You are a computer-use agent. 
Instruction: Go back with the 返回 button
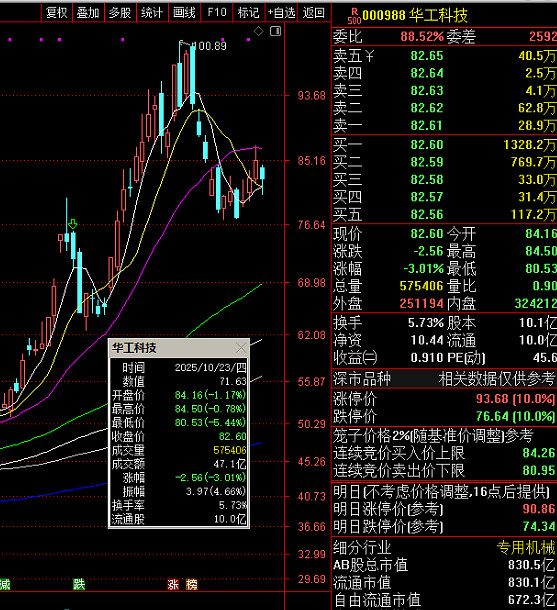click(x=314, y=13)
